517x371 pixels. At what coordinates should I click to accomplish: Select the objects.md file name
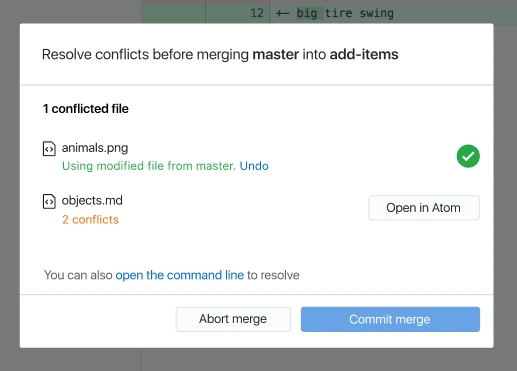pyautogui.click(x=92, y=200)
